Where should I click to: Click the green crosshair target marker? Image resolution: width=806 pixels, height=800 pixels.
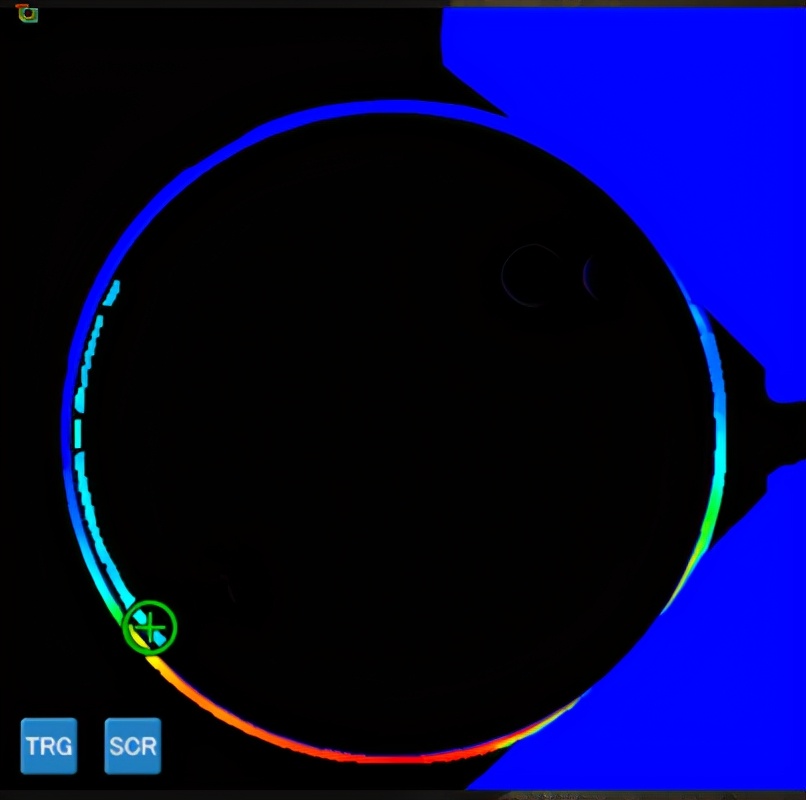(x=149, y=628)
